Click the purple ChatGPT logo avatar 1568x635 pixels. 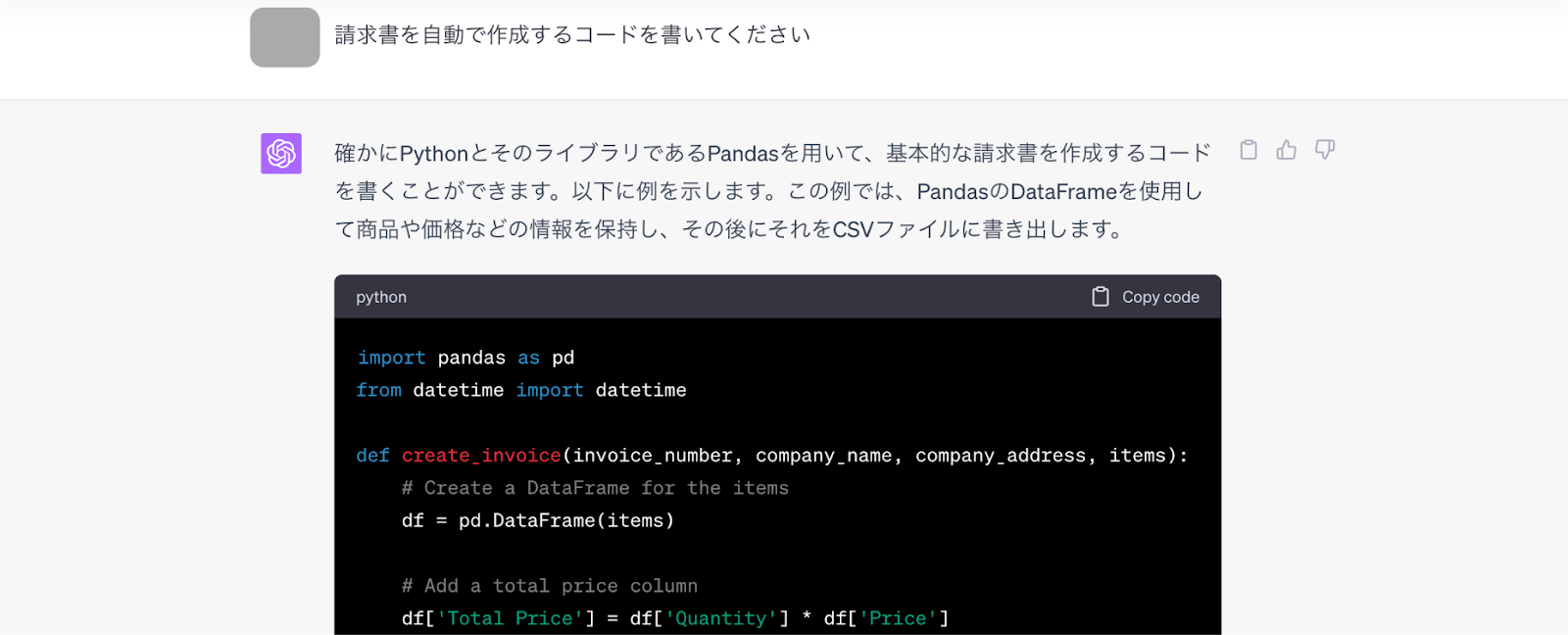click(x=281, y=154)
